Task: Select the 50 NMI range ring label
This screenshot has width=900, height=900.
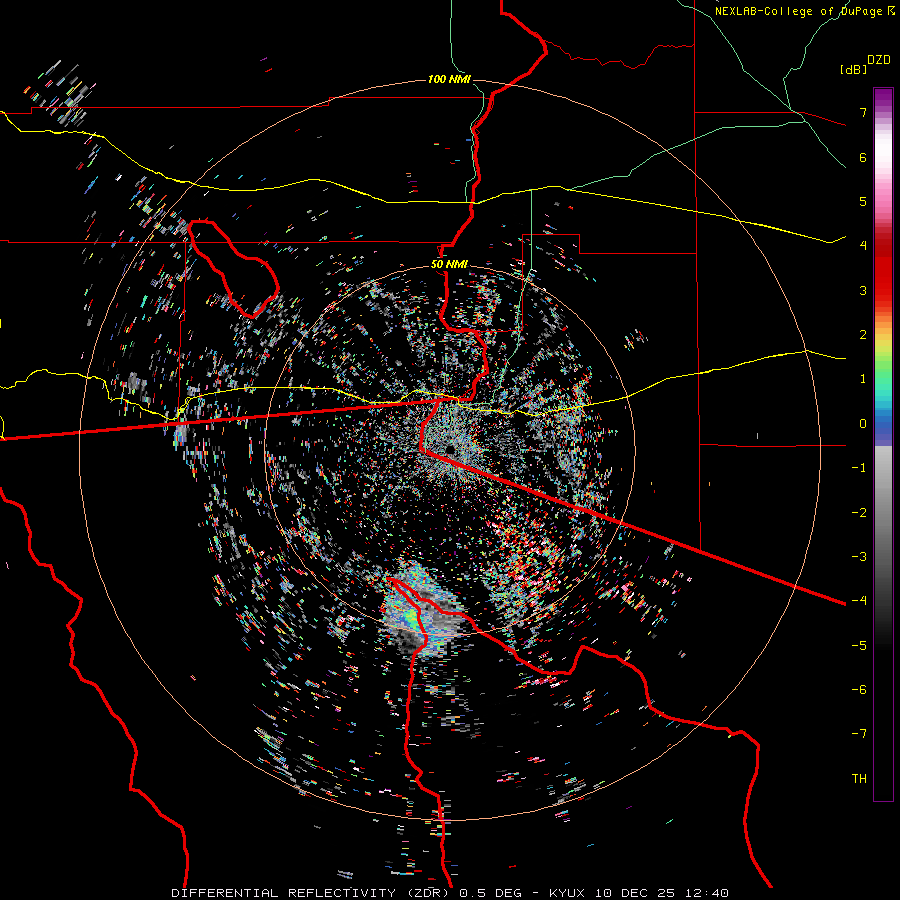Action: click(x=449, y=264)
